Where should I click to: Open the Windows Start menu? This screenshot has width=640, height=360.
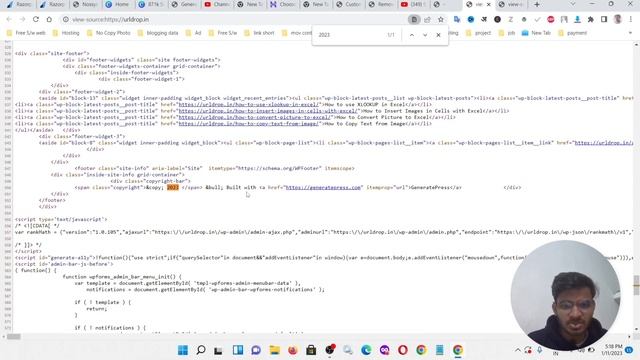pyautogui.click(x=183, y=350)
